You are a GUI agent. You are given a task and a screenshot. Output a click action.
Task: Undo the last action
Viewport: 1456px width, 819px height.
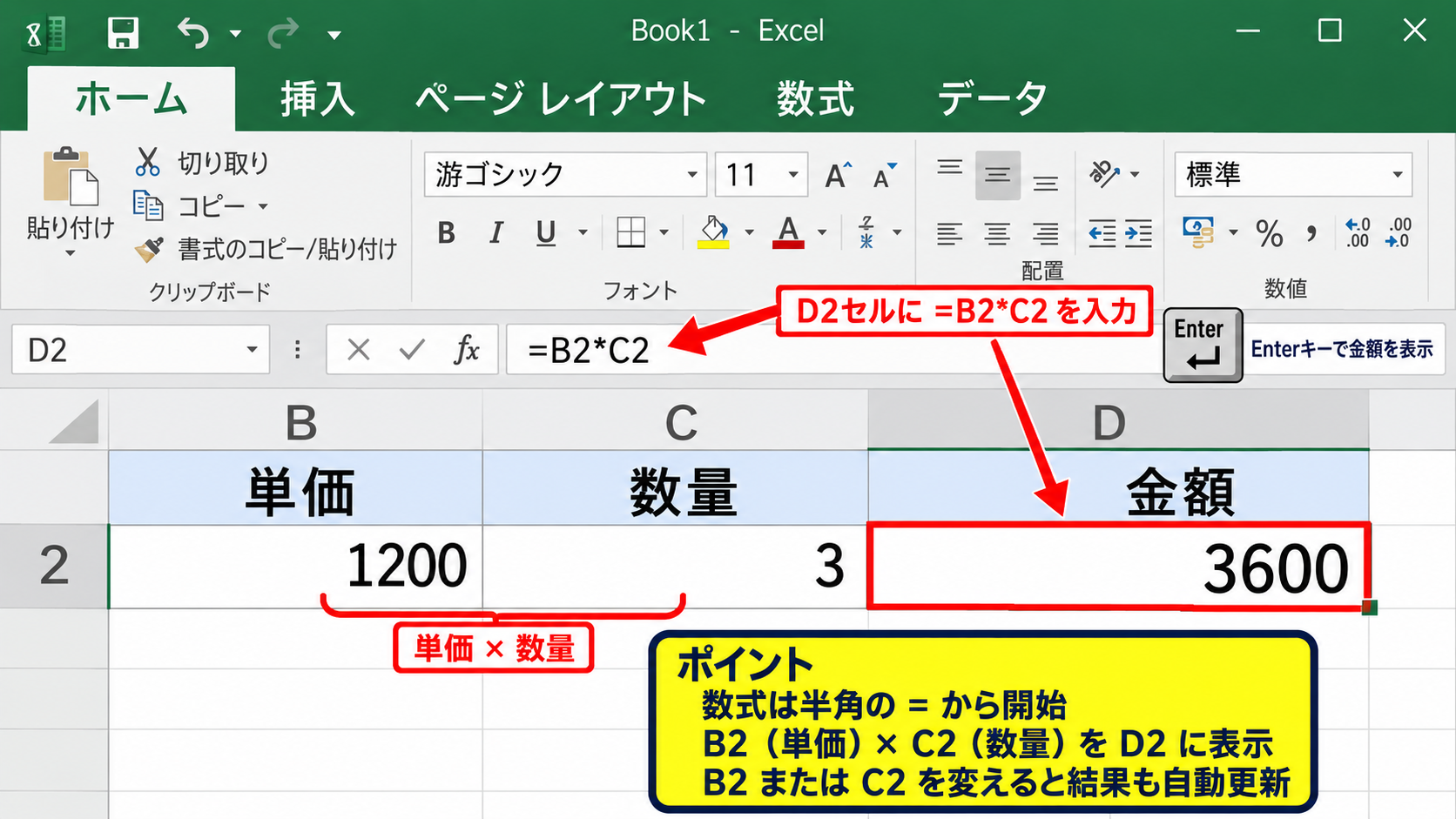193,33
